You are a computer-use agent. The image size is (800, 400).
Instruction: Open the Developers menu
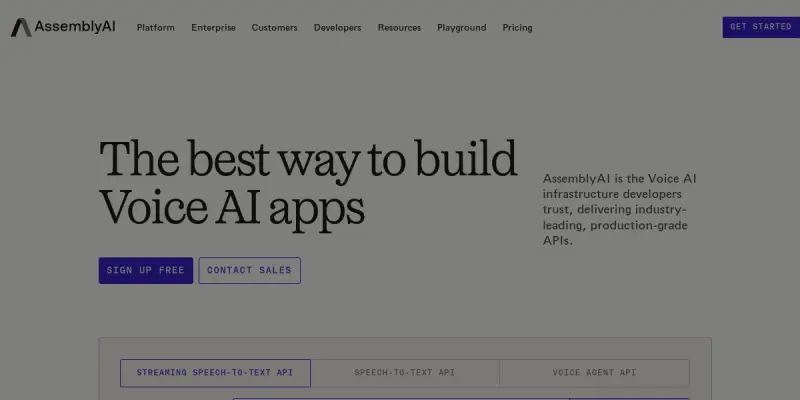(x=337, y=28)
